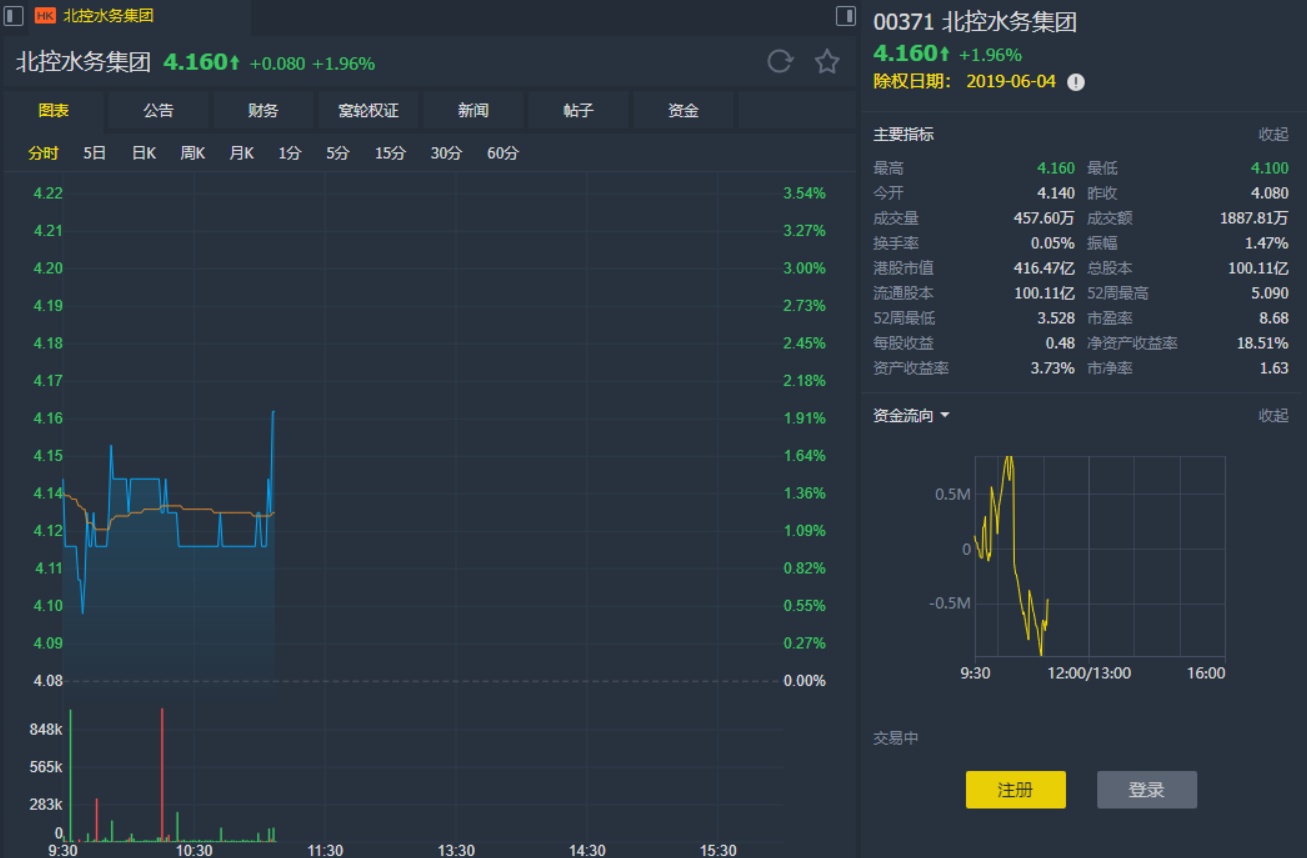This screenshot has height=858, width=1307.
Task: Click the 成交量 value 457.60万
Action: pyautogui.click(x=1044, y=218)
